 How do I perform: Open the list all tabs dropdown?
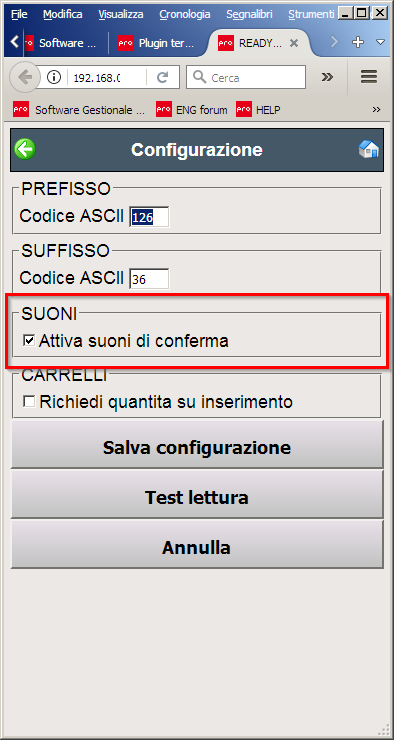(380, 42)
